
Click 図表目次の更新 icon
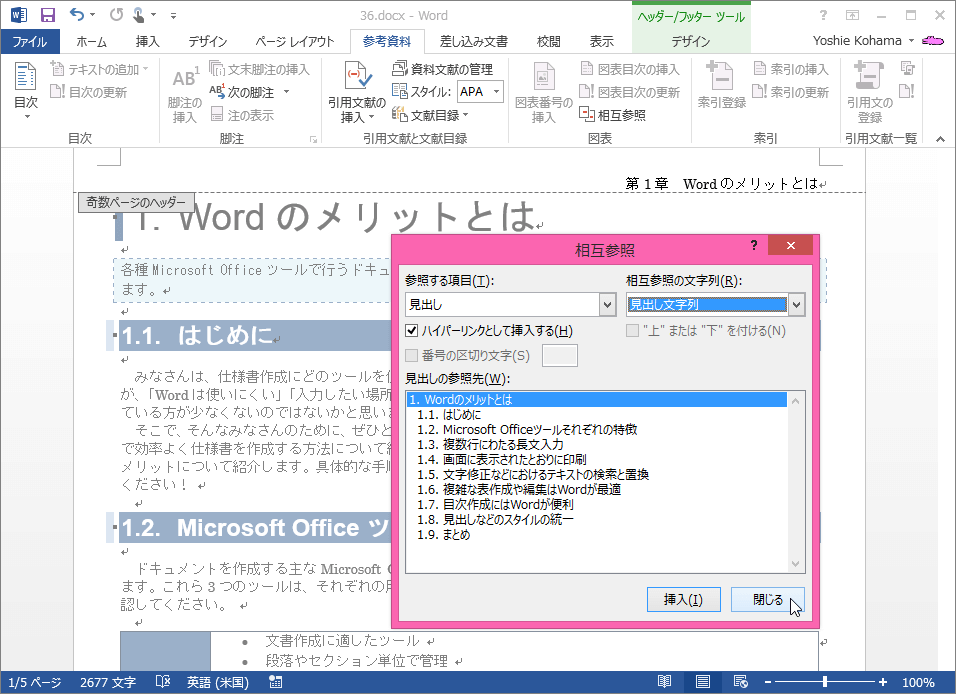tap(630, 92)
